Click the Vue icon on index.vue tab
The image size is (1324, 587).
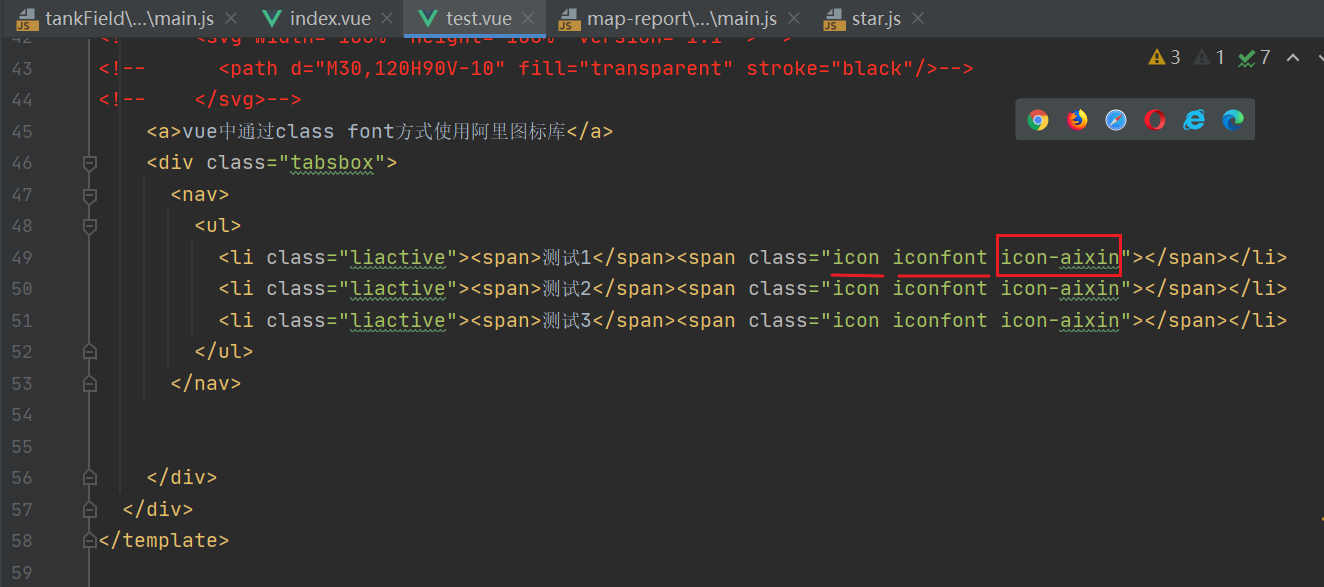[270, 19]
